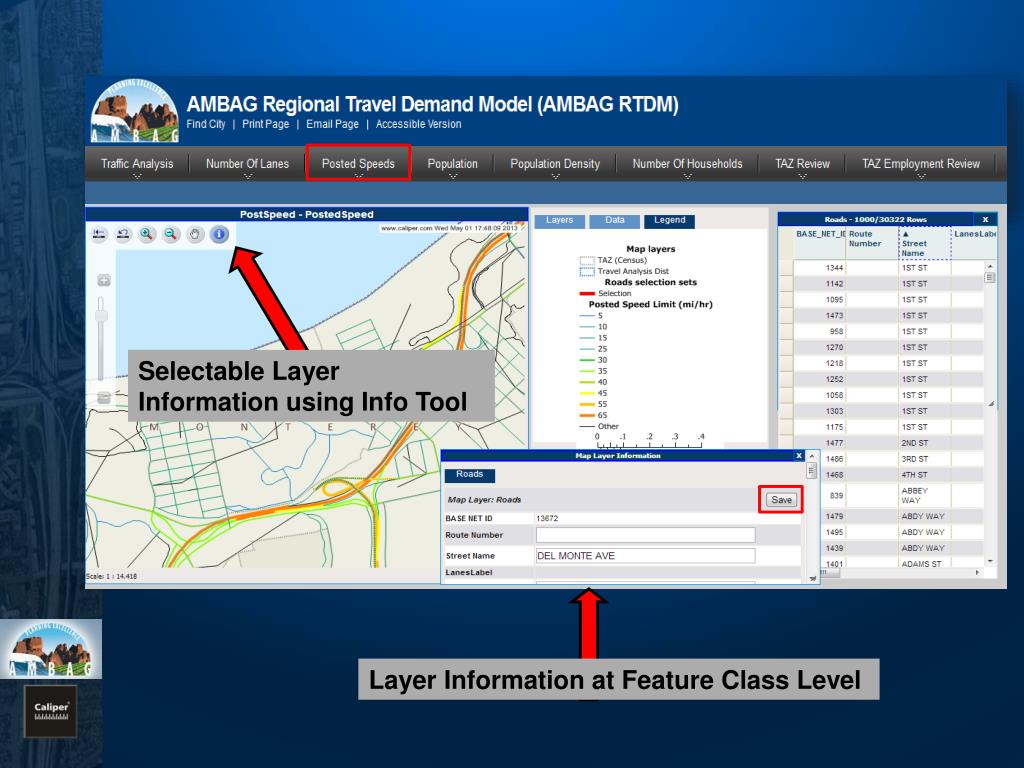Open the Accessible Version link
Viewport: 1024px width, 768px height.
[419, 124]
